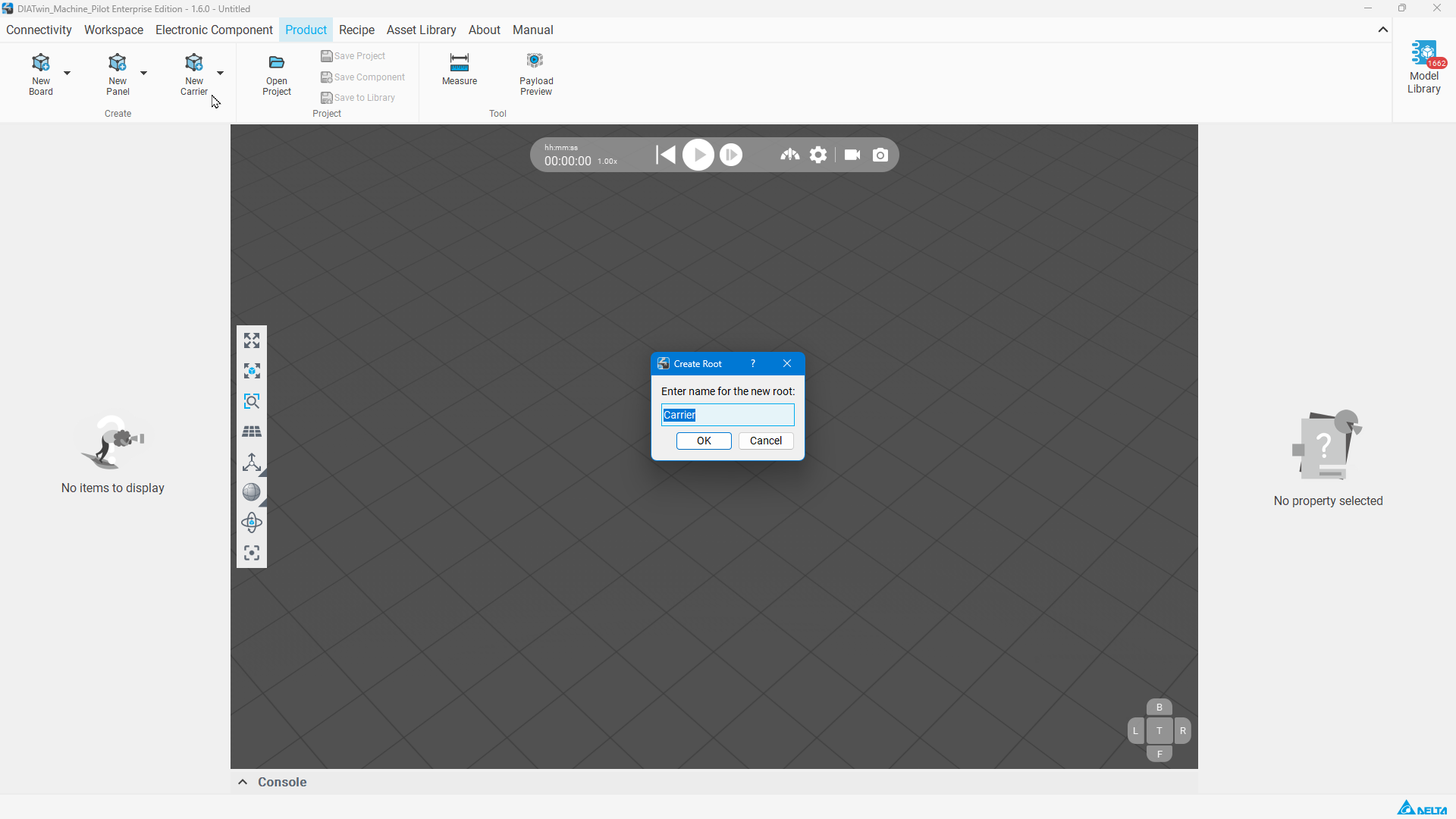The image size is (1456, 819).
Task: Click Save to Library in the ribbon
Action: pos(358,98)
